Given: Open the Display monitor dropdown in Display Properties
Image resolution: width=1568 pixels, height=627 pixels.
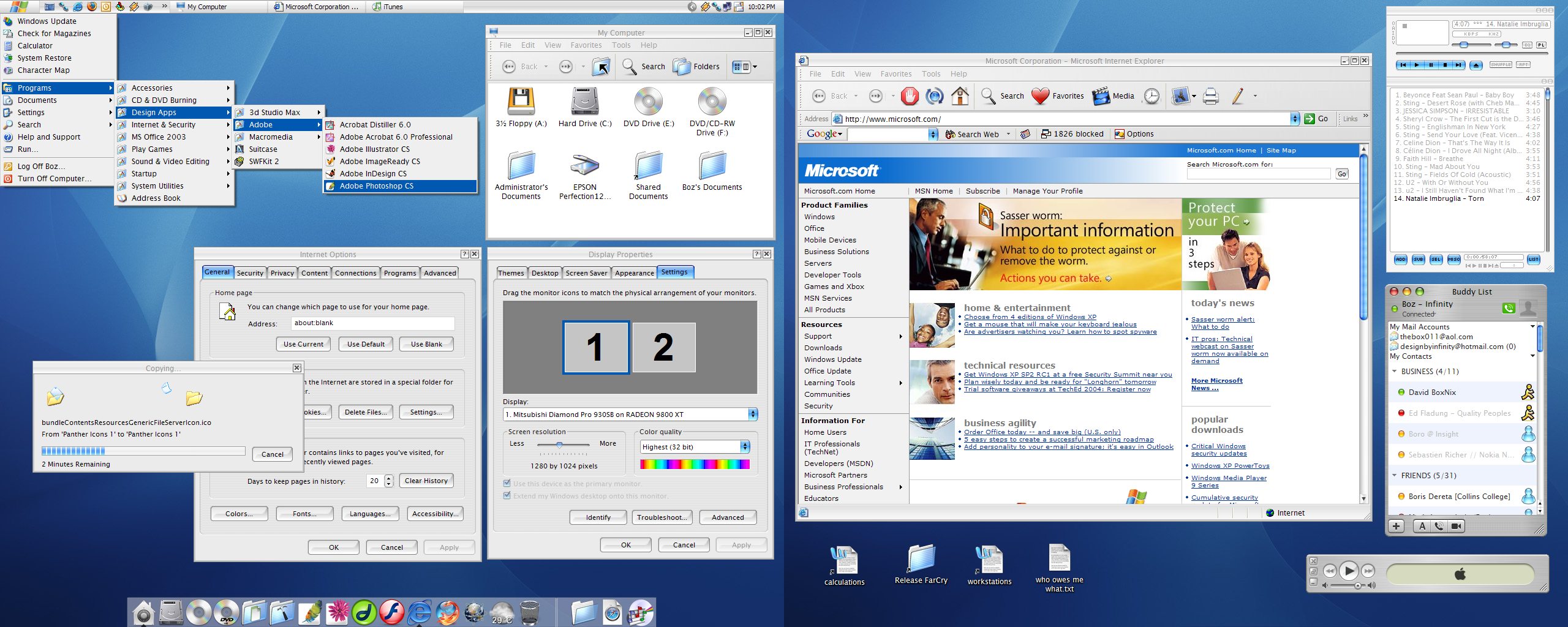Looking at the screenshot, I should pos(753,415).
